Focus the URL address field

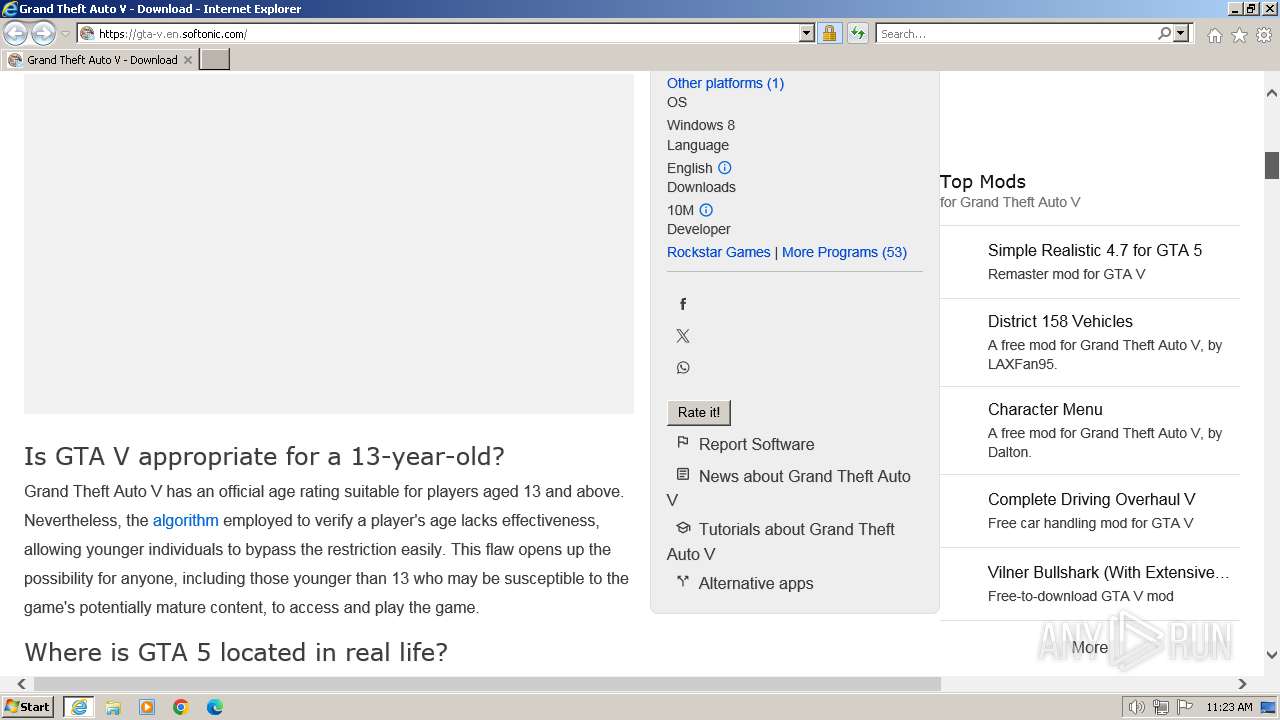pos(448,33)
